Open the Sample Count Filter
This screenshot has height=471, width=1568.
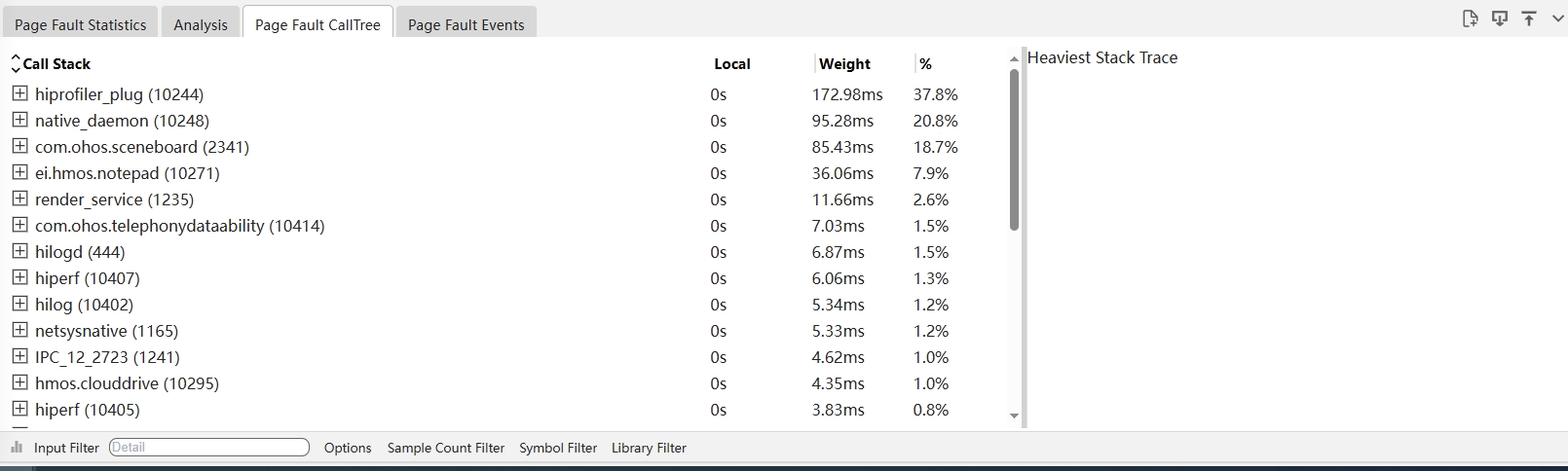pos(446,448)
